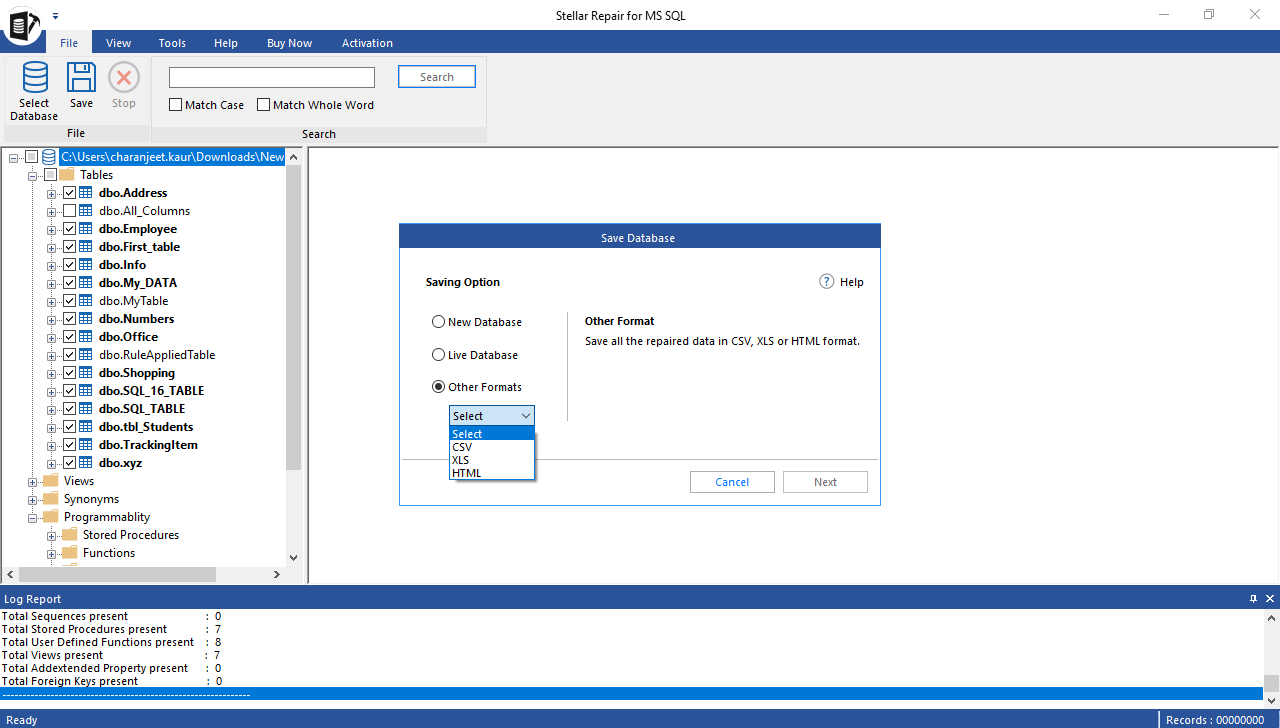
Task: Choose XLS from the format list
Action: tap(492, 460)
